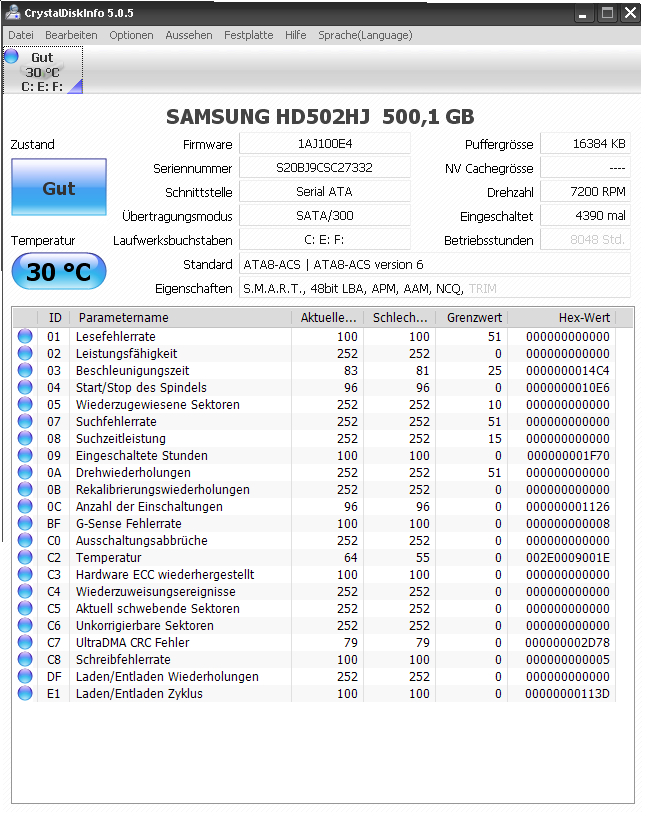Viewport: 652px width, 822px height.
Task: Click the status orb for G-Sense Fehlerrate
Action: tap(25, 523)
